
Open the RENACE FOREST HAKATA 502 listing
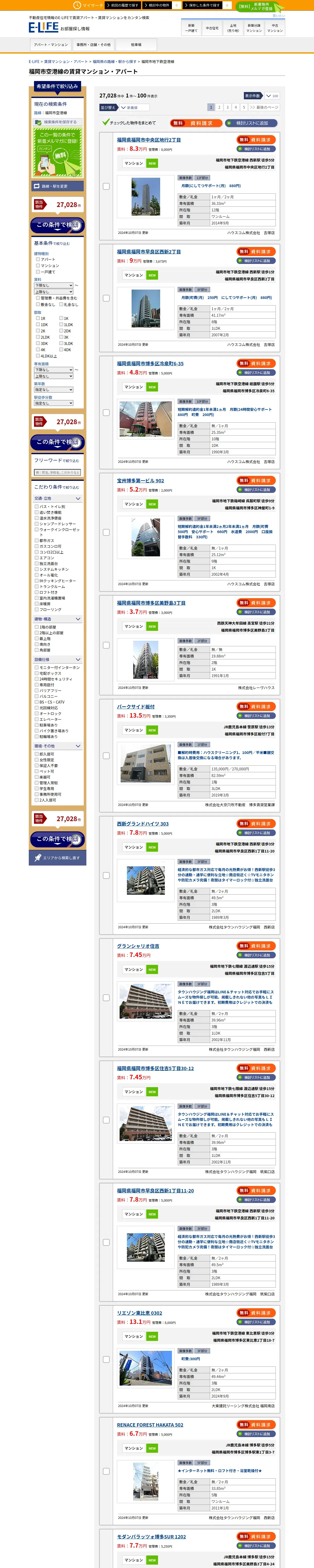[150, 1424]
